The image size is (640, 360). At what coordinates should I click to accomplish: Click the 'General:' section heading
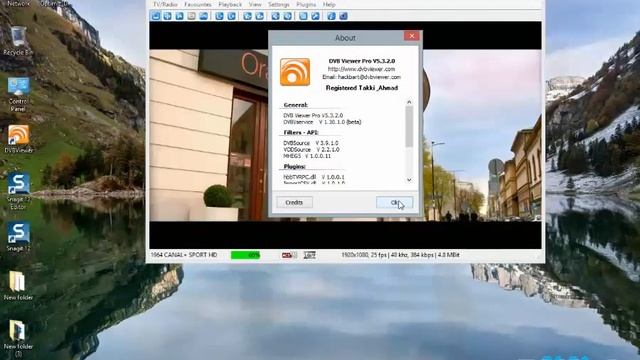[296, 105]
